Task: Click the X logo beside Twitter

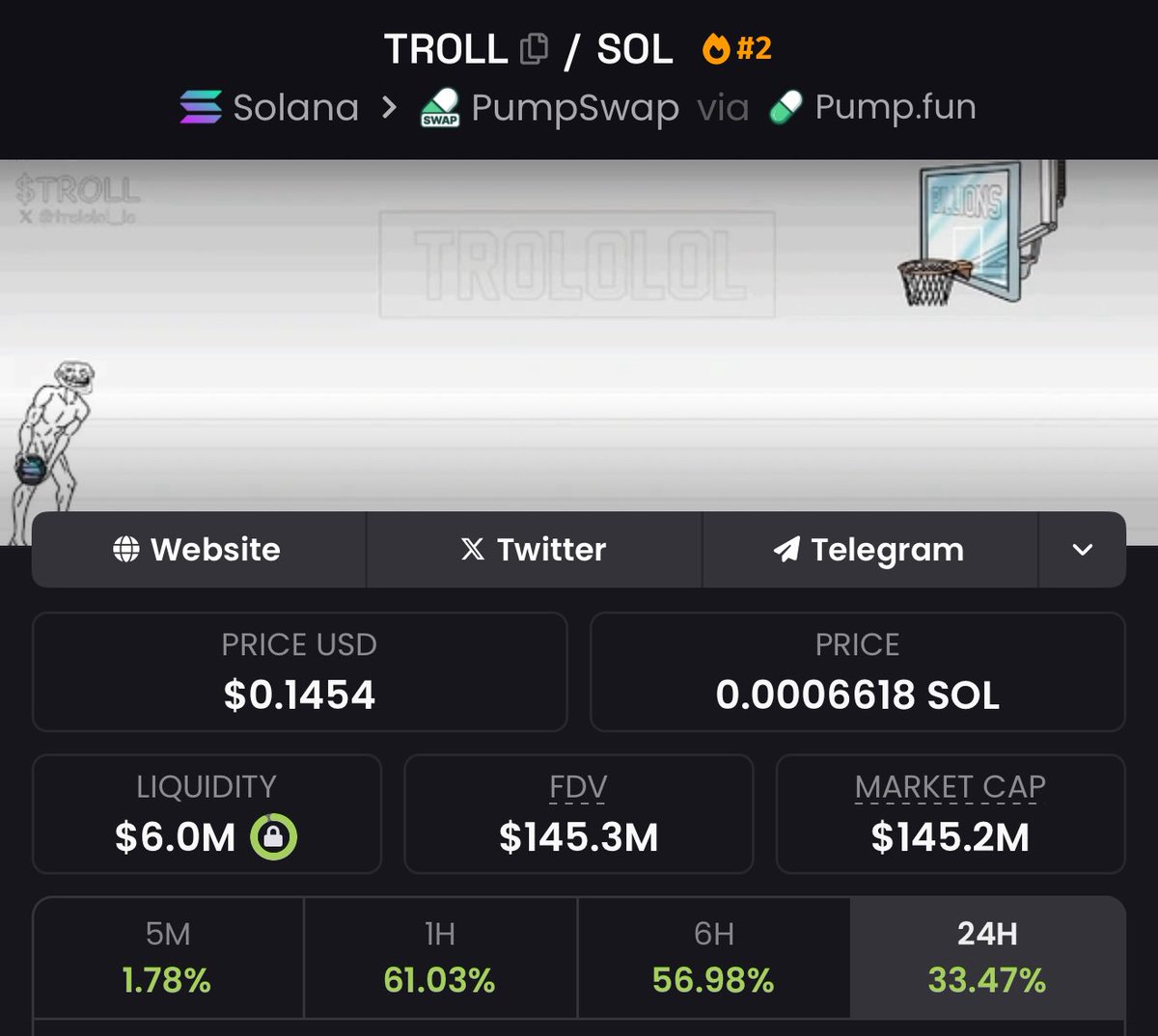Action: click(473, 549)
